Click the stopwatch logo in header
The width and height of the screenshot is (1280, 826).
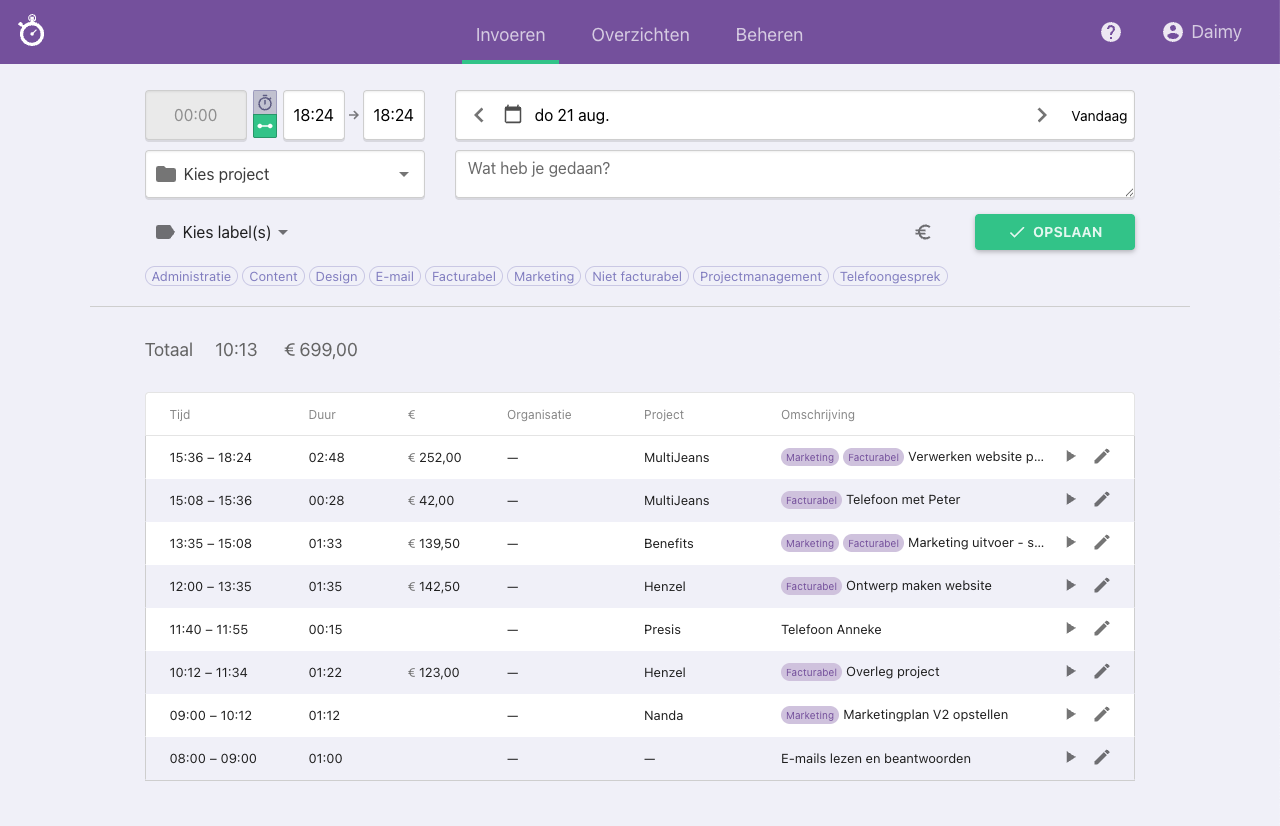click(32, 32)
